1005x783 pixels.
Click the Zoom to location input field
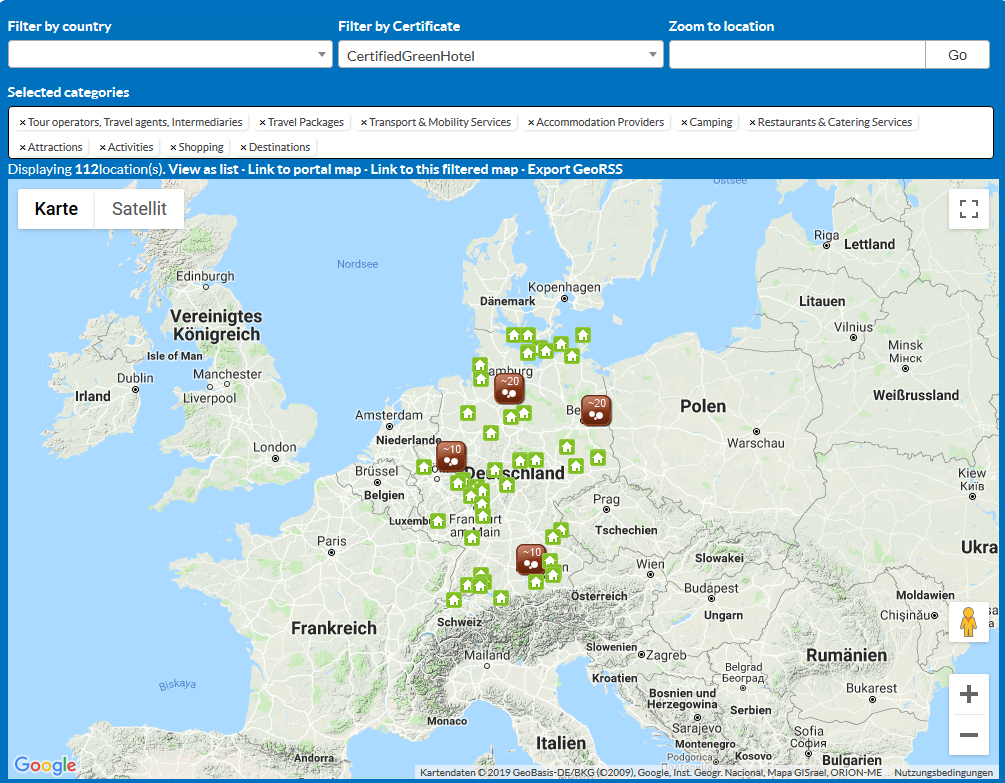797,54
